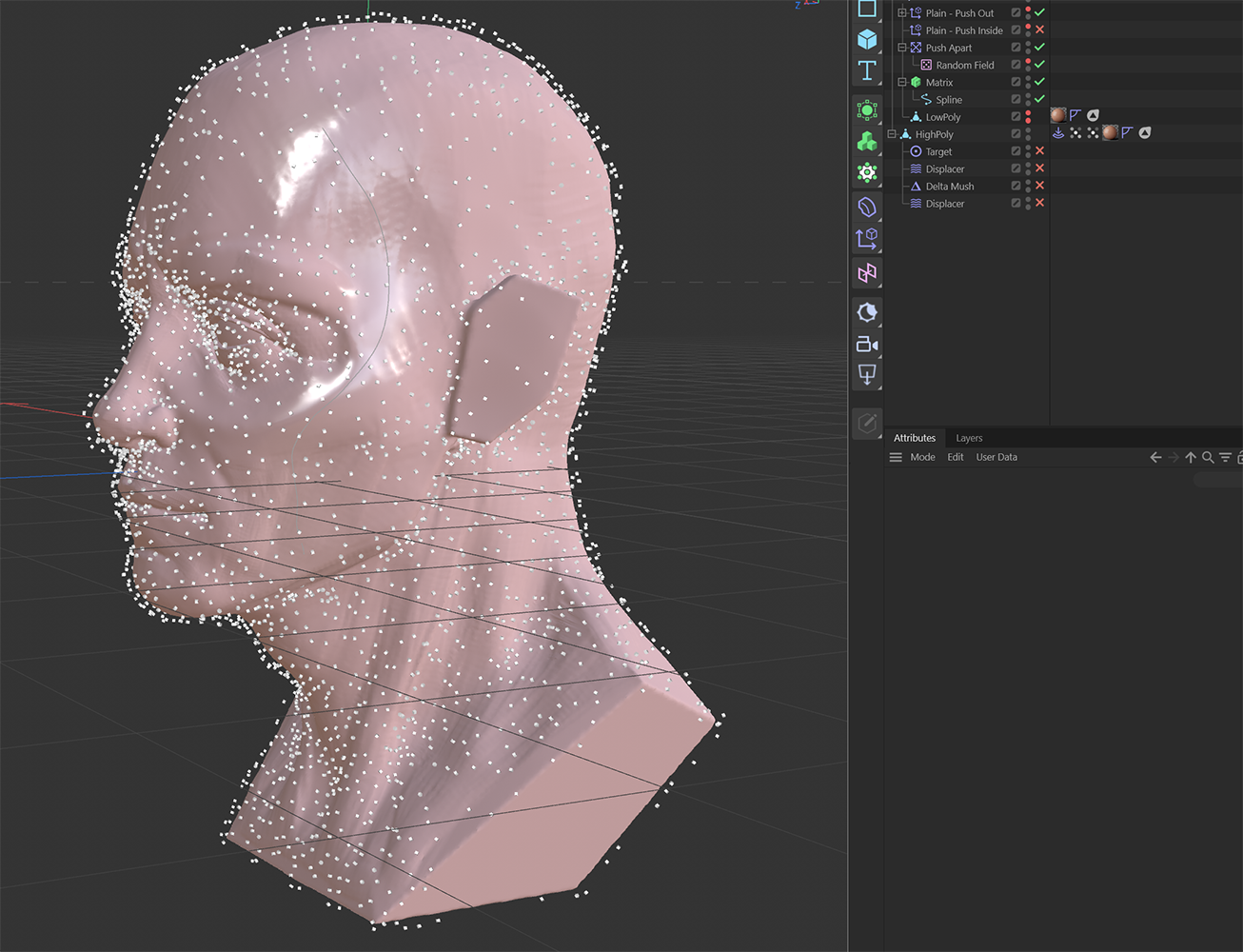The height and width of the screenshot is (952, 1243).
Task: Click the Phong tag on LowPoly
Action: (1075, 115)
